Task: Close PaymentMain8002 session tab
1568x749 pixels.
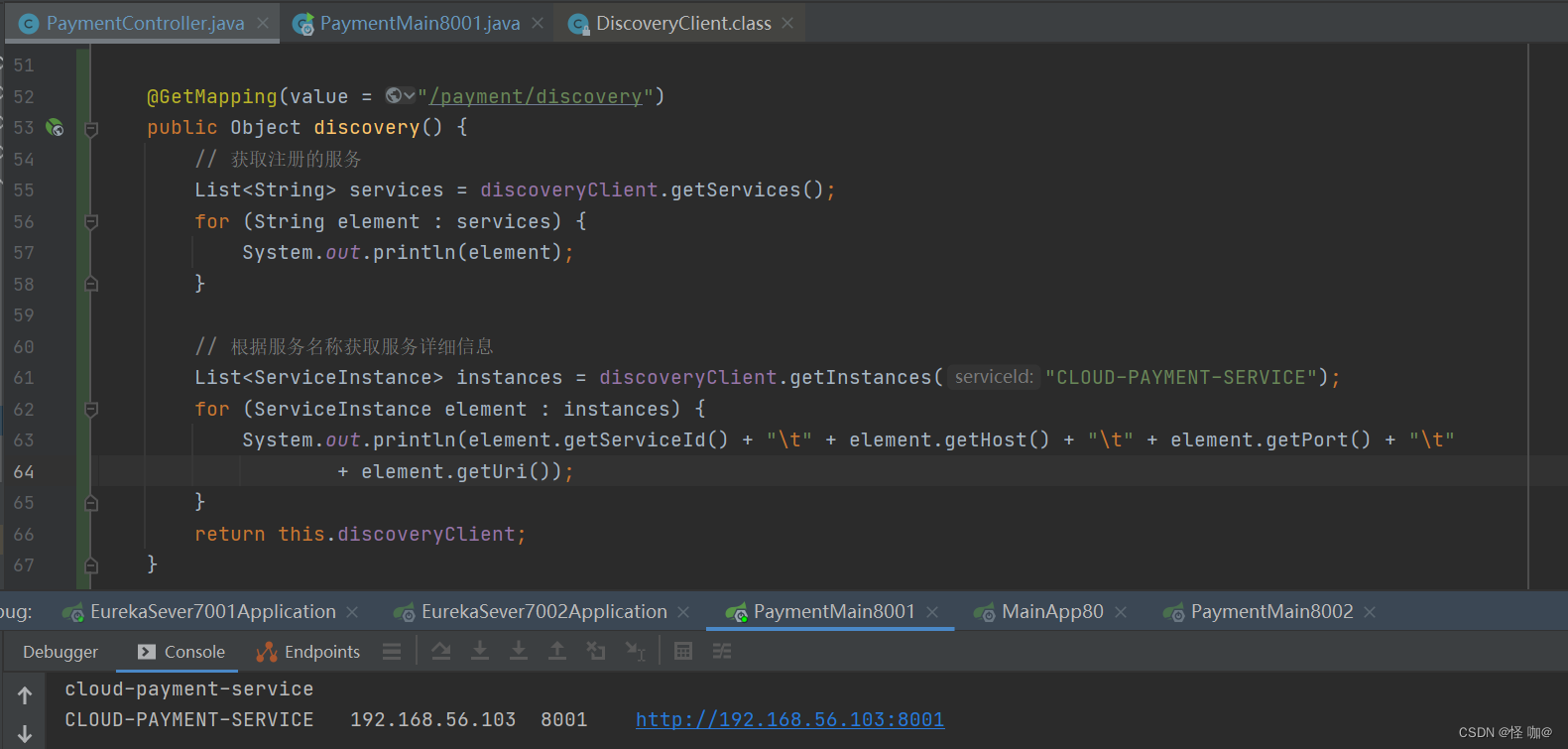Action: [1370, 613]
